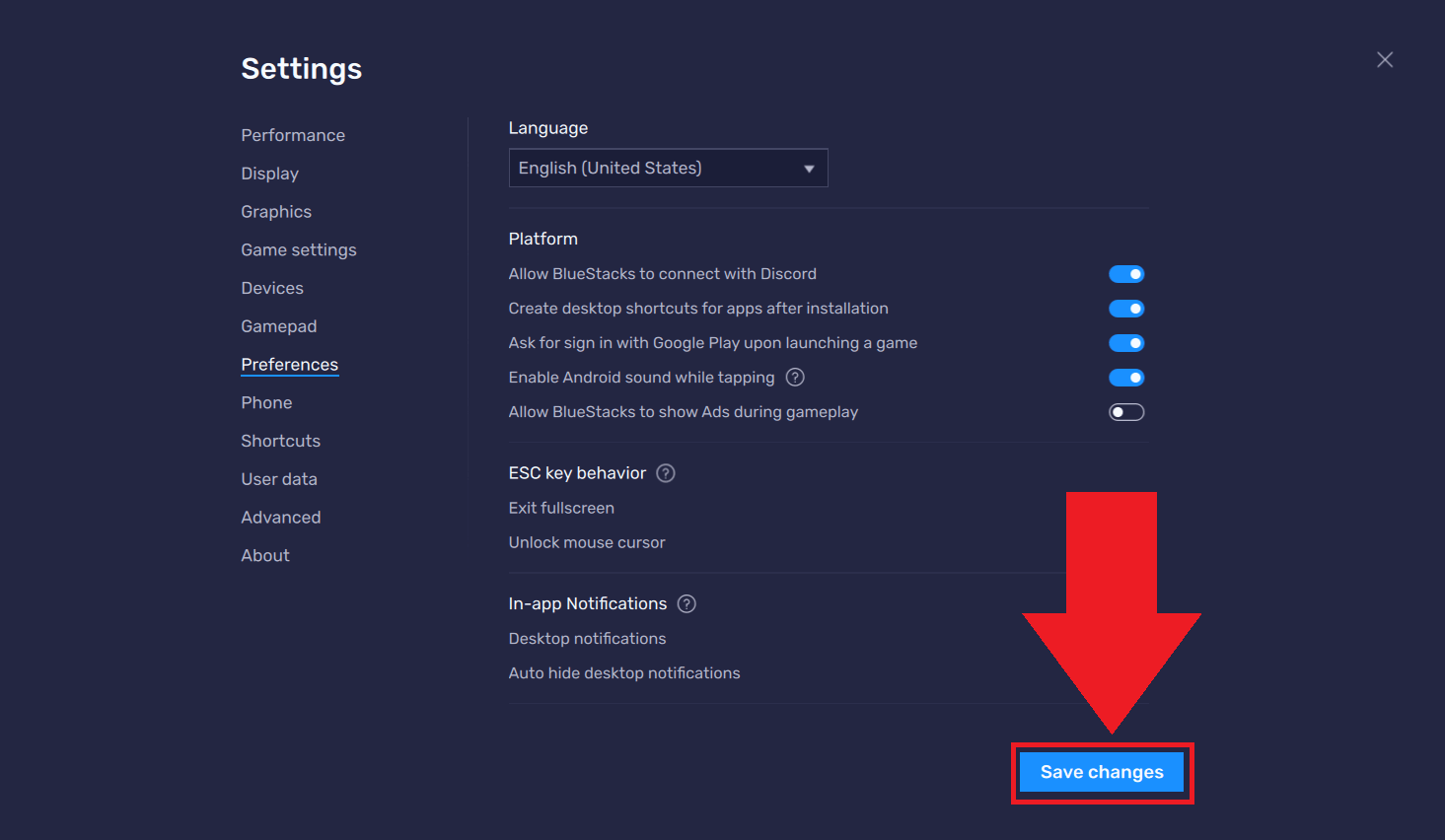This screenshot has width=1445, height=840.
Task: Toggle Google Play sign-in on launch
Action: [1126, 342]
